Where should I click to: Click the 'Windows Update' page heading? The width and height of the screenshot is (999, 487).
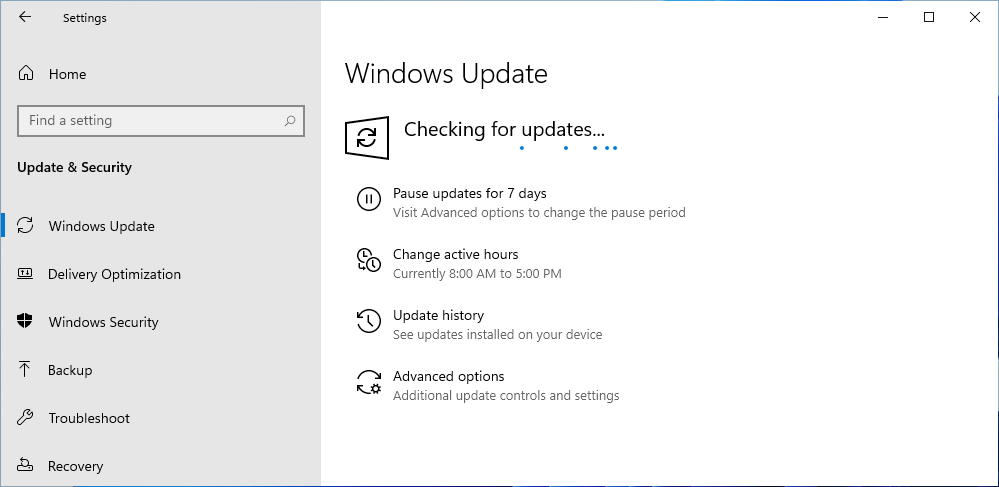pos(446,73)
